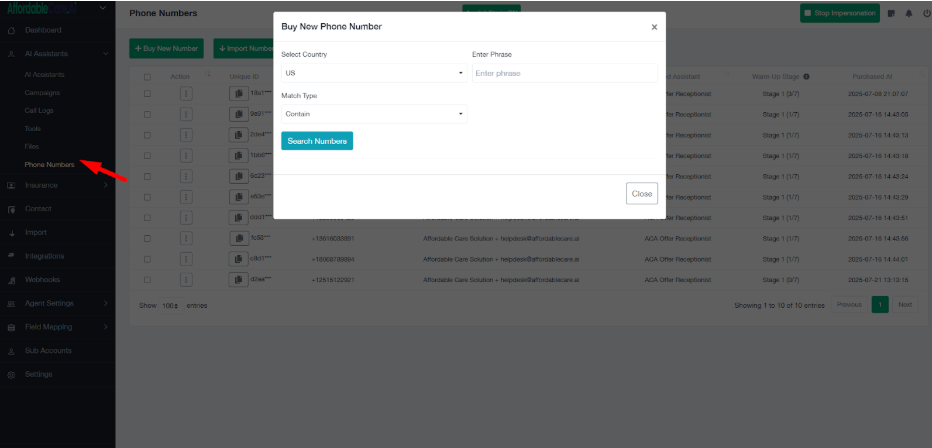
Task: Go to Webhooks in the sidebar
Action: 43,279
